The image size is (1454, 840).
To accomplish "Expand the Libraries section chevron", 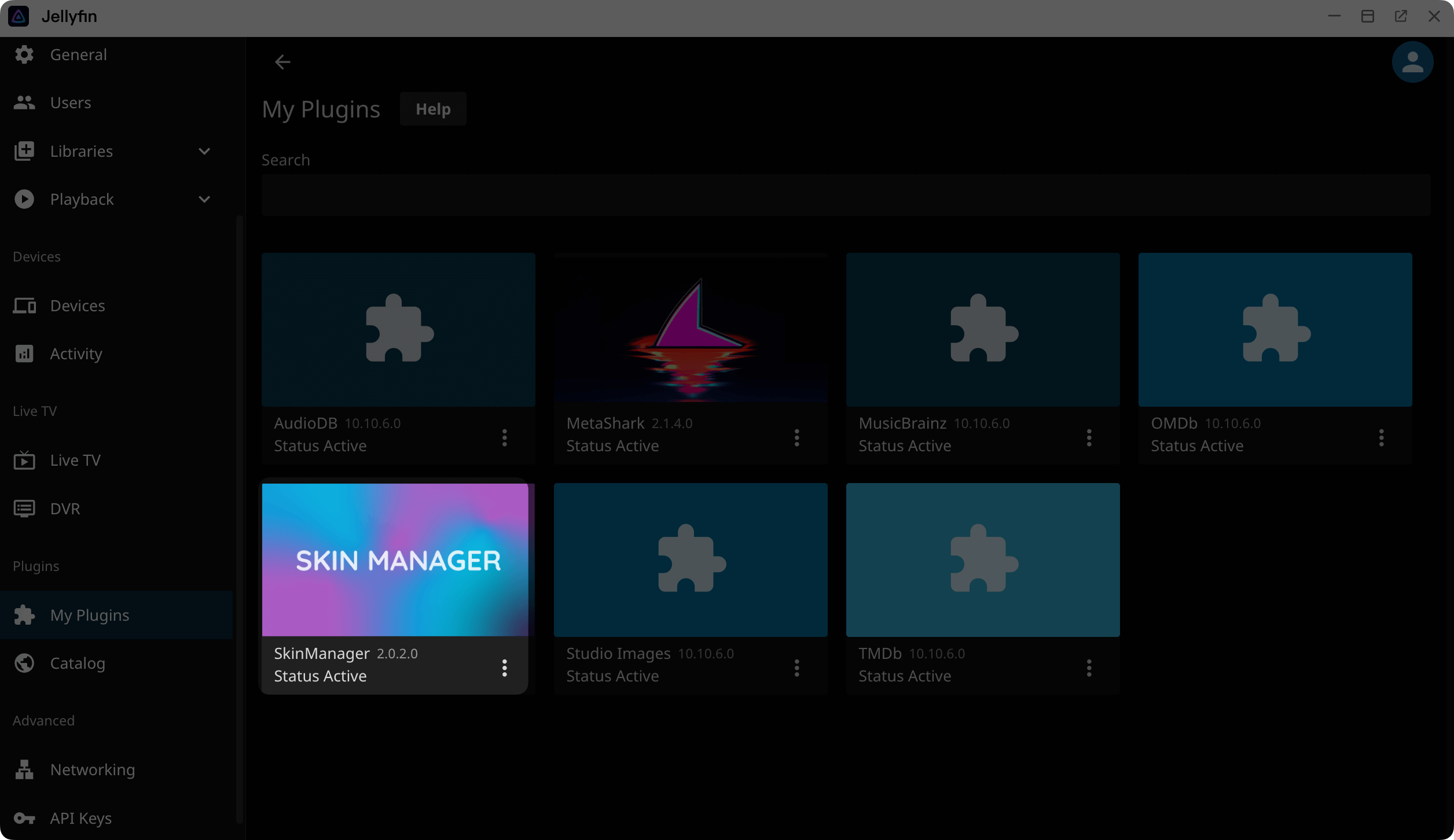I will [204, 152].
